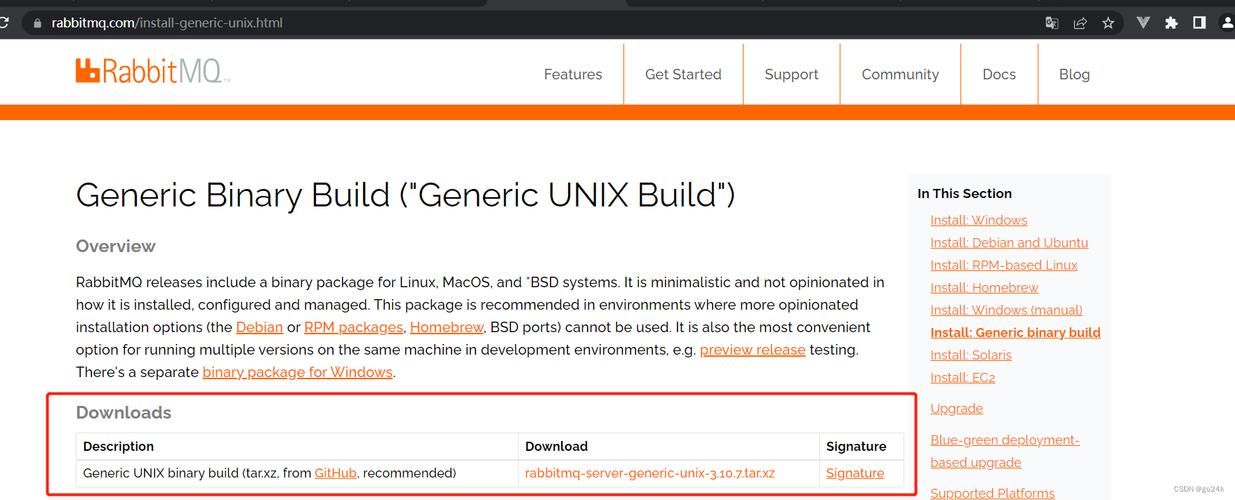
Task: Open the Features menu item
Action: pyautogui.click(x=573, y=74)
